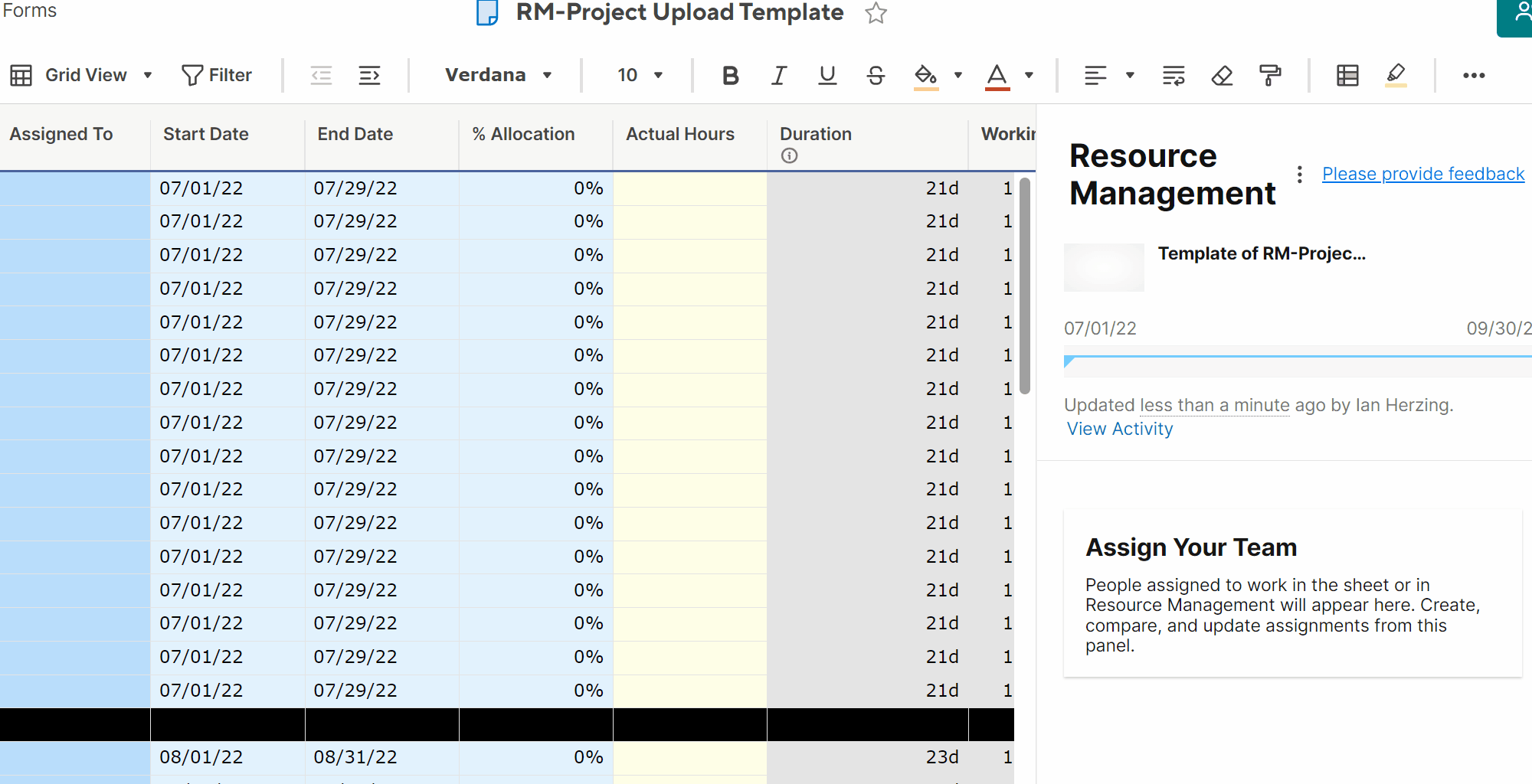Screen dimensions: 1532x784
Task: Select the 23d duration cell
Action: coord(867,757)
